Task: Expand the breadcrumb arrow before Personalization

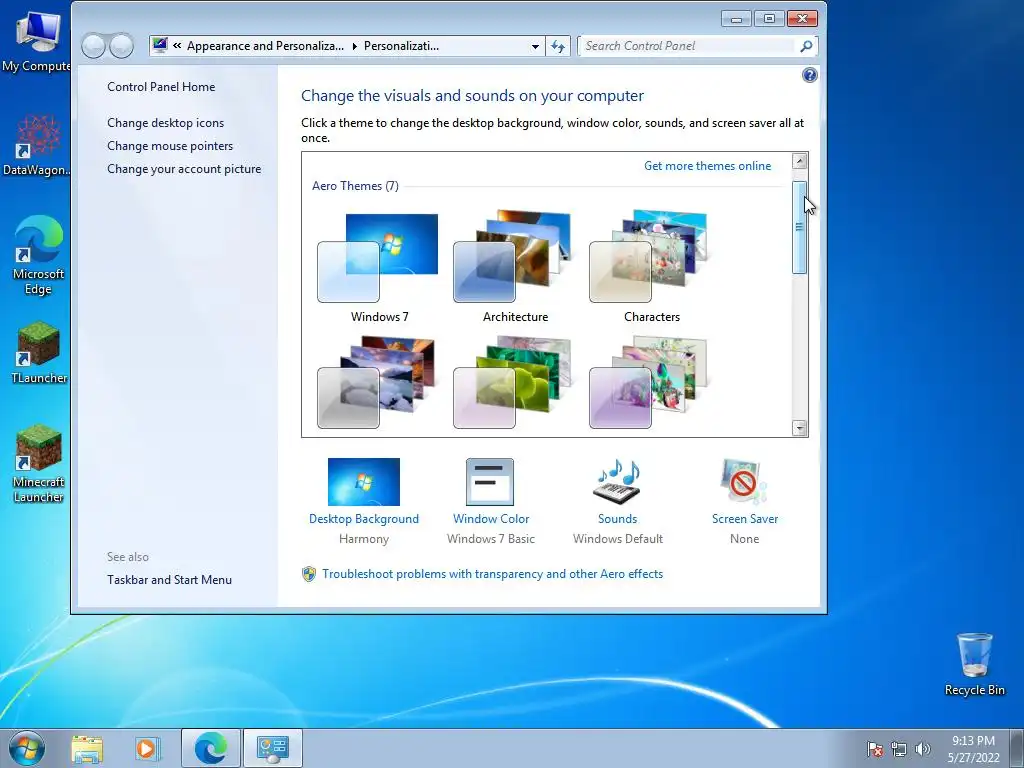Action: tap(354, 46)
